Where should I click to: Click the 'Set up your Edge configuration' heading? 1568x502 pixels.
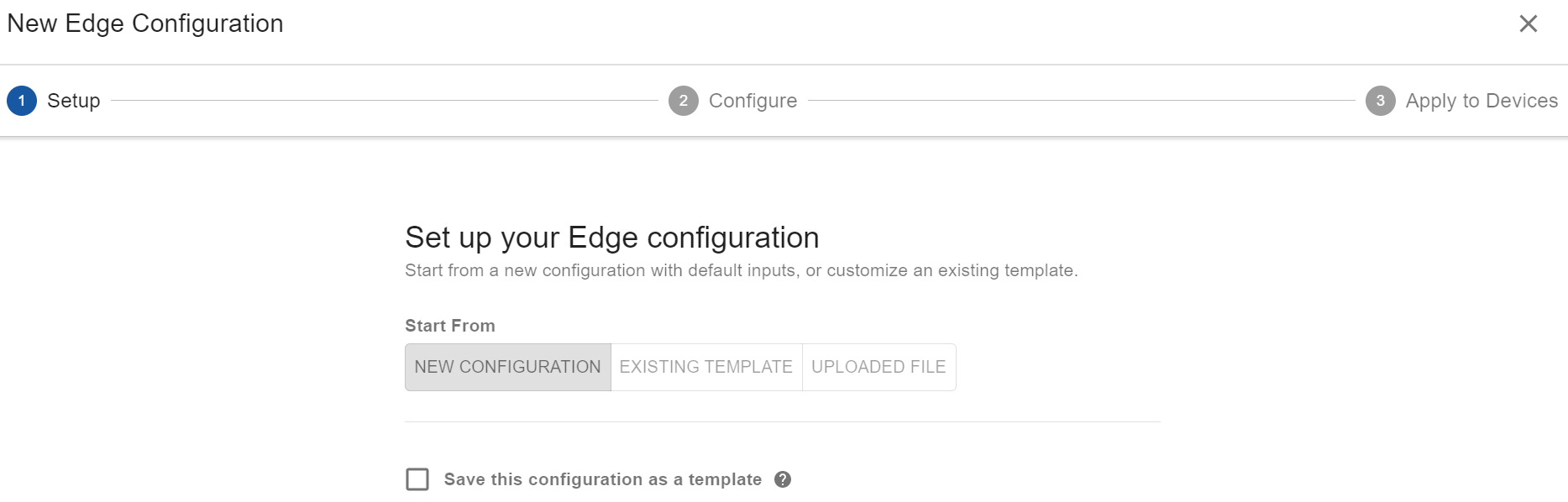point(611,238)
